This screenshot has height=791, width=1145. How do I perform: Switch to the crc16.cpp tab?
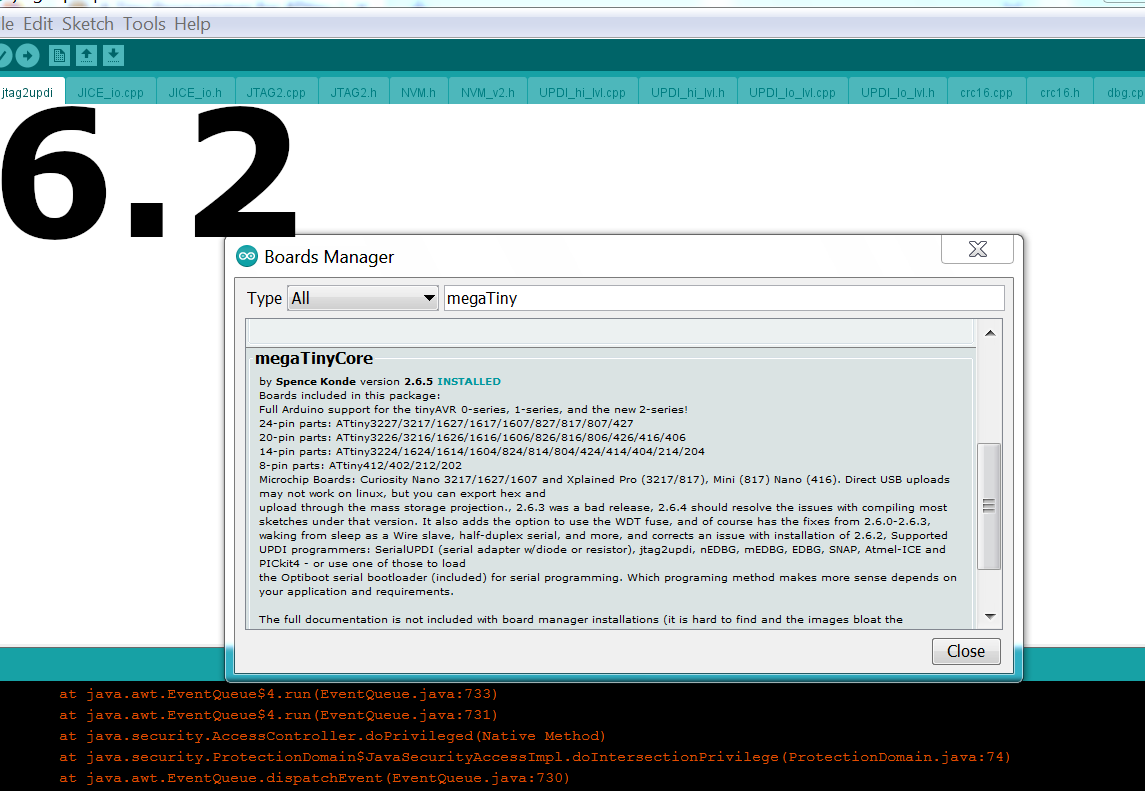[x=986, y=93]
